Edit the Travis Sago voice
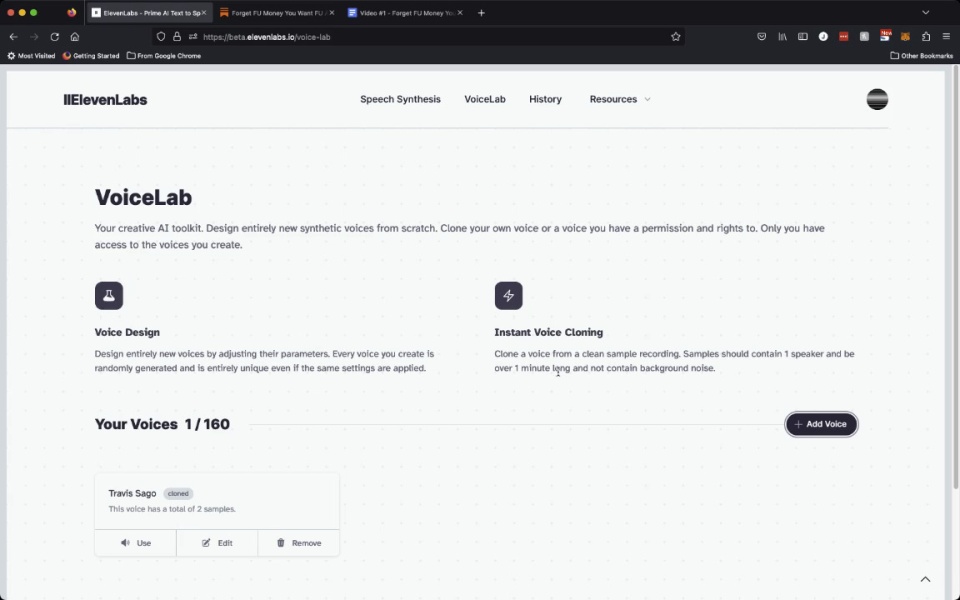 [x=217, y=543]
